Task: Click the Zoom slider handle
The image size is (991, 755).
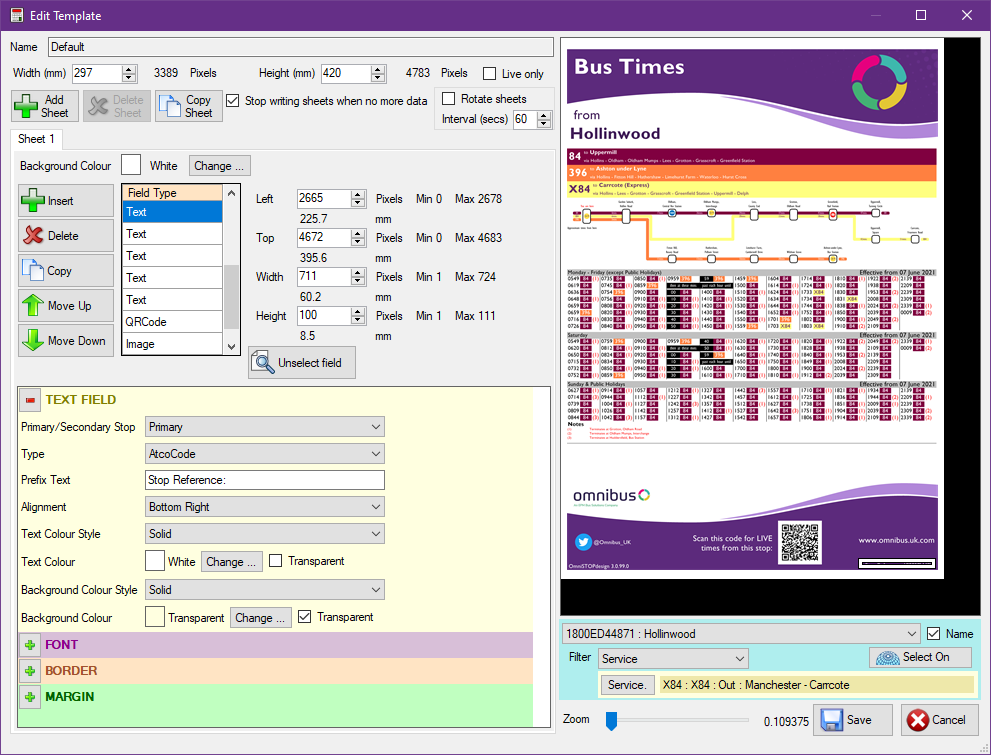Action: coord(610,720)
